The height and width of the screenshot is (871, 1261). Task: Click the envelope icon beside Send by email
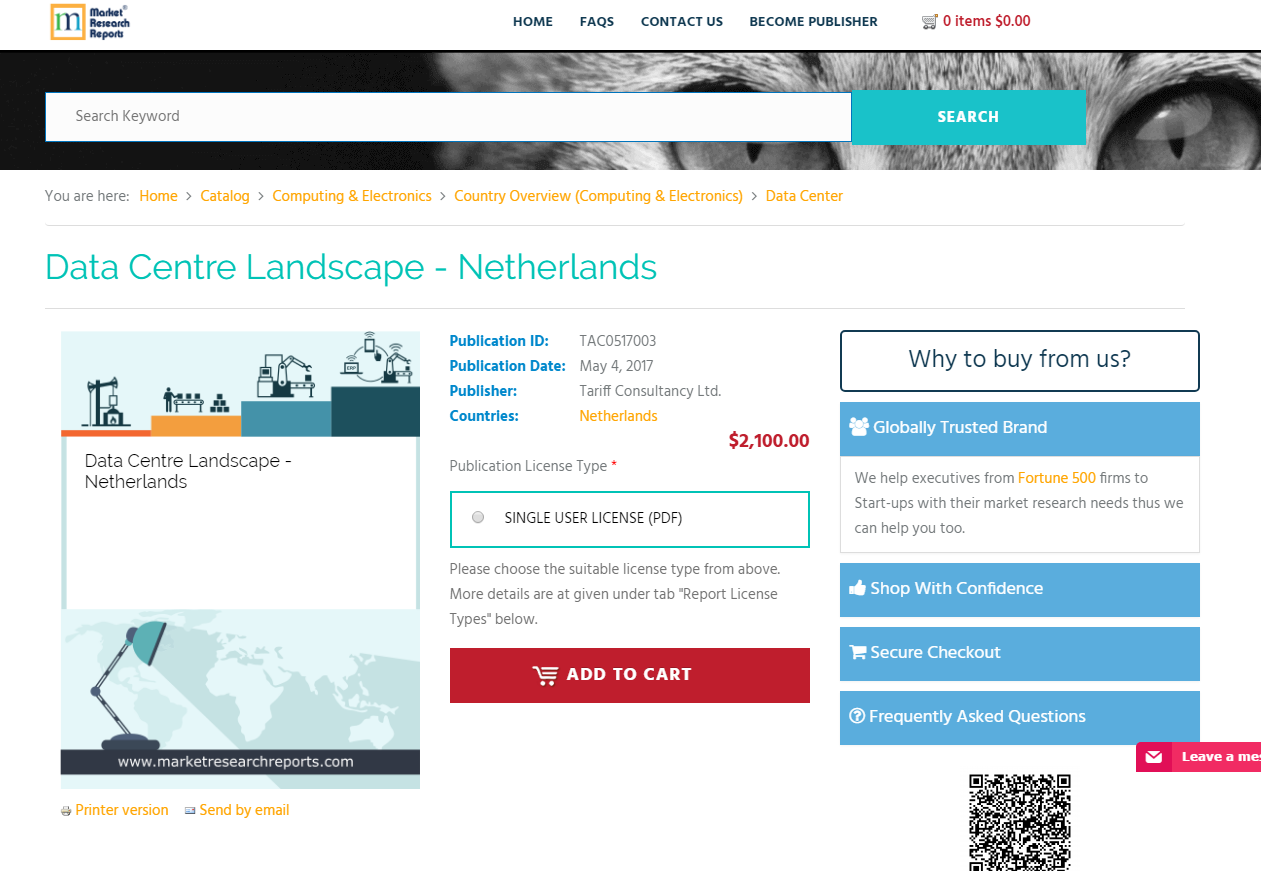[190, 811]
